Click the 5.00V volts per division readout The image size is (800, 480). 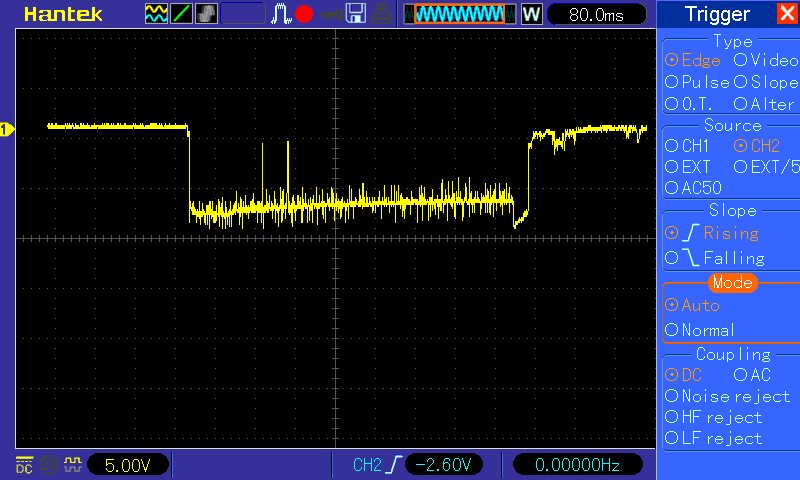(x=128, y=465)
